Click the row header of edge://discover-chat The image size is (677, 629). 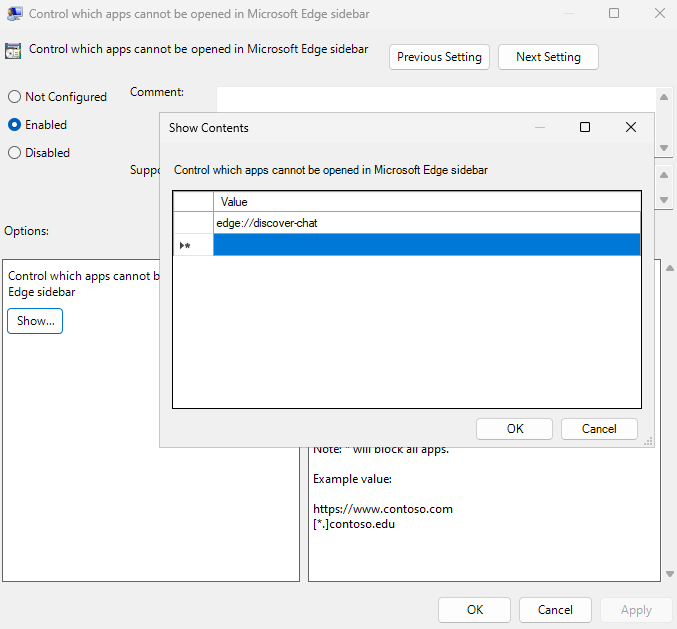pos(193,223)
